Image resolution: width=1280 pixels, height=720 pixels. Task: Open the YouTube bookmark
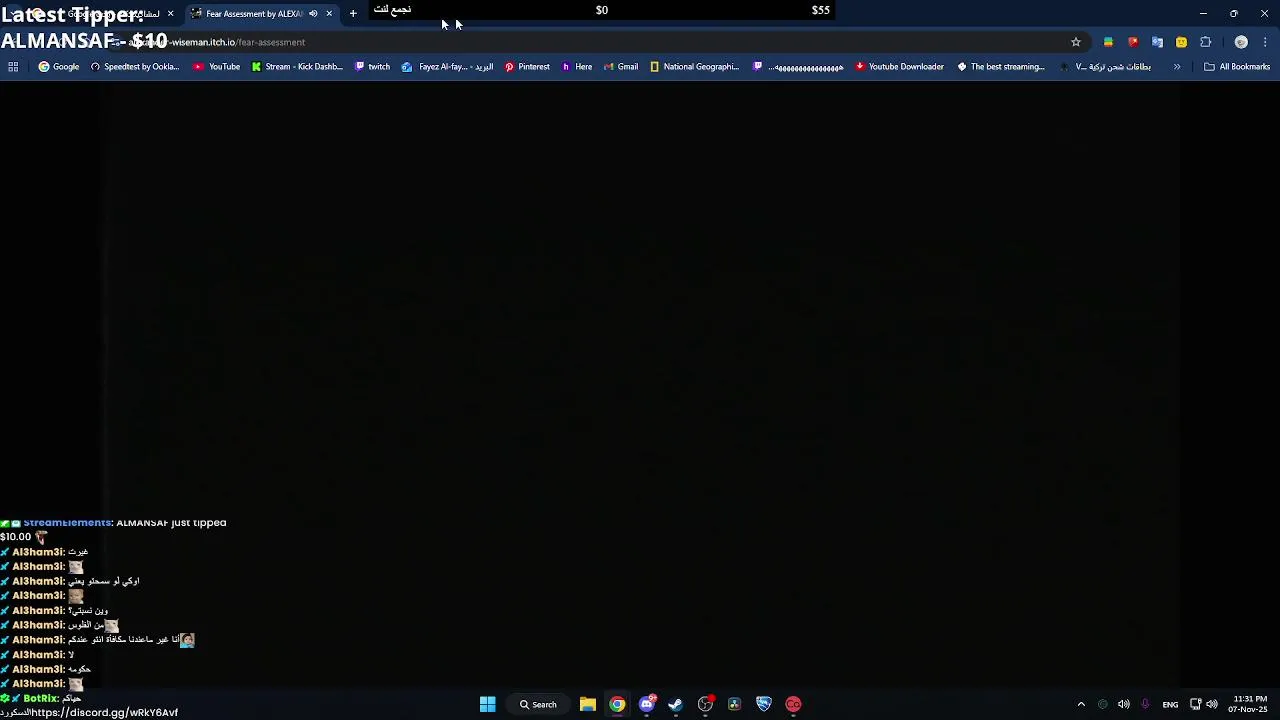coord(217,67)
